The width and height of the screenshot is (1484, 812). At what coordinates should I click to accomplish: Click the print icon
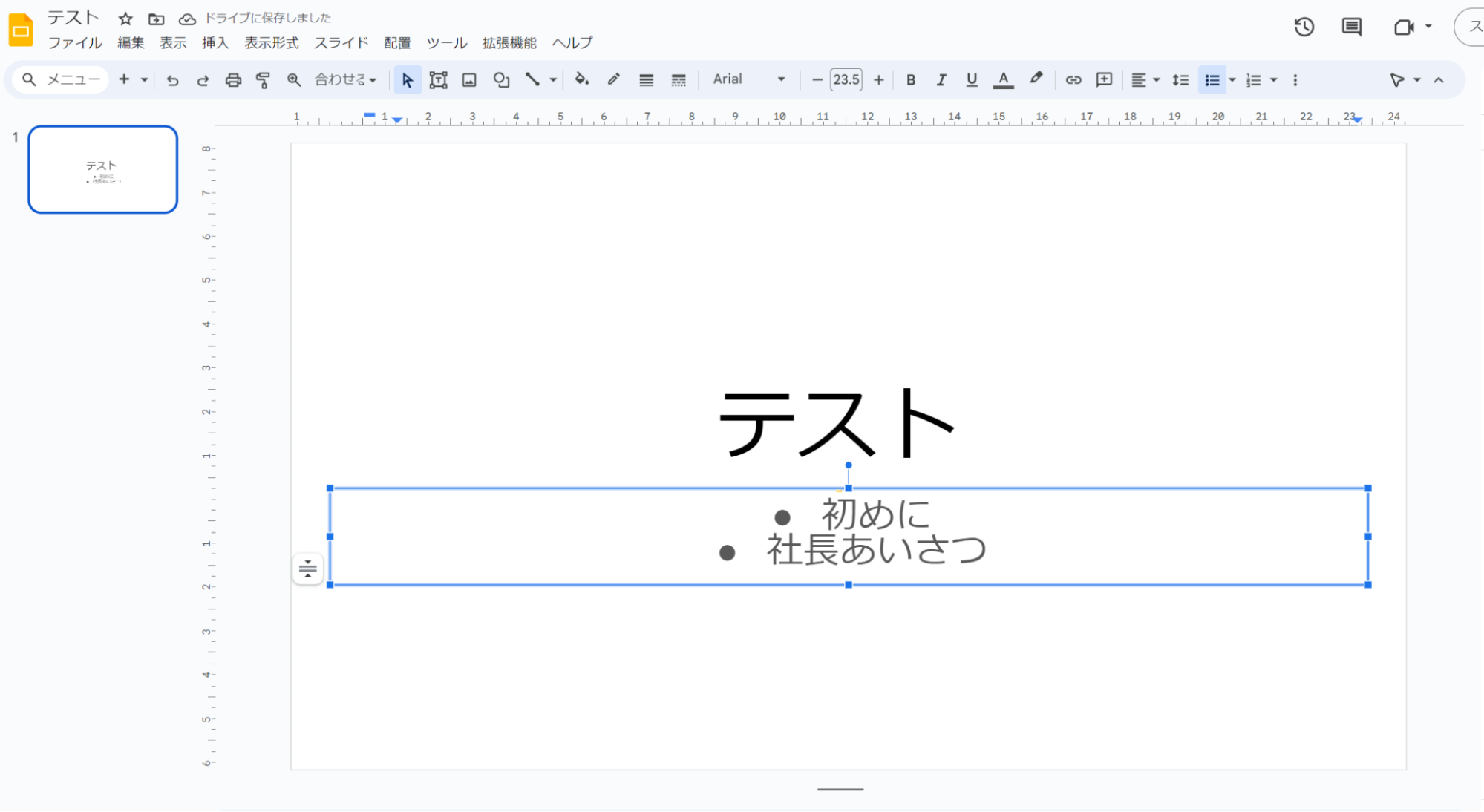click(x=233, y=80)
